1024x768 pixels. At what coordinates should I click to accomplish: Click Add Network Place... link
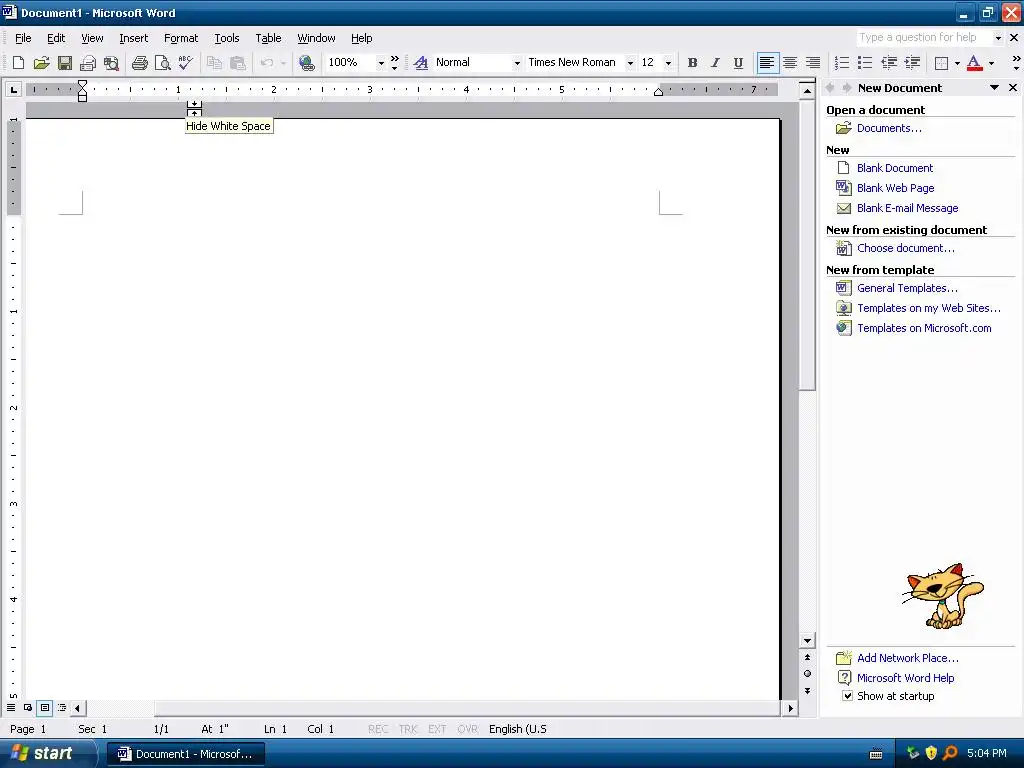908,658
